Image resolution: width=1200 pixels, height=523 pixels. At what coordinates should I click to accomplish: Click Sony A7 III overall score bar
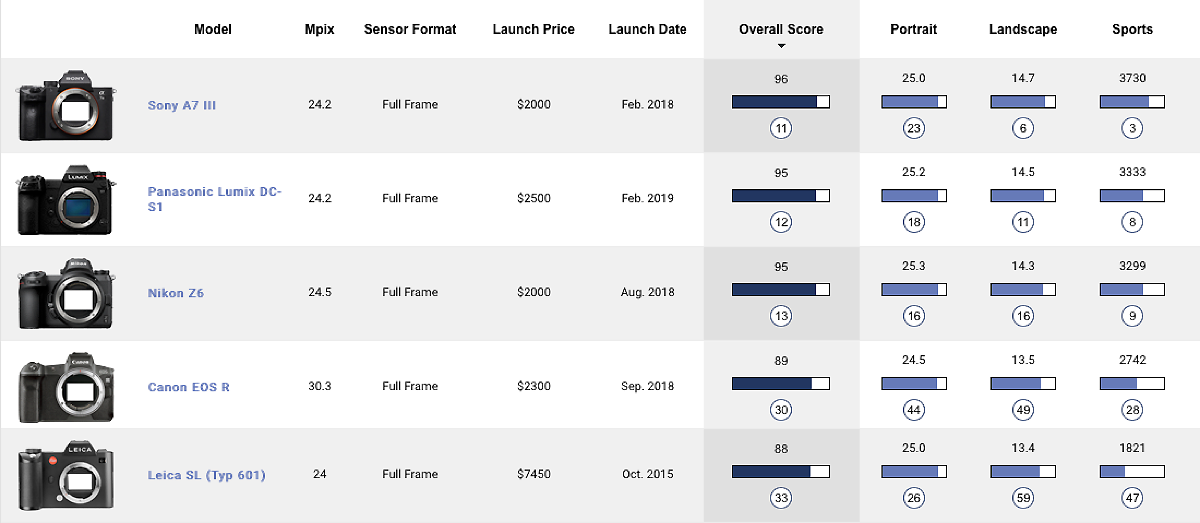pos(781,102)
